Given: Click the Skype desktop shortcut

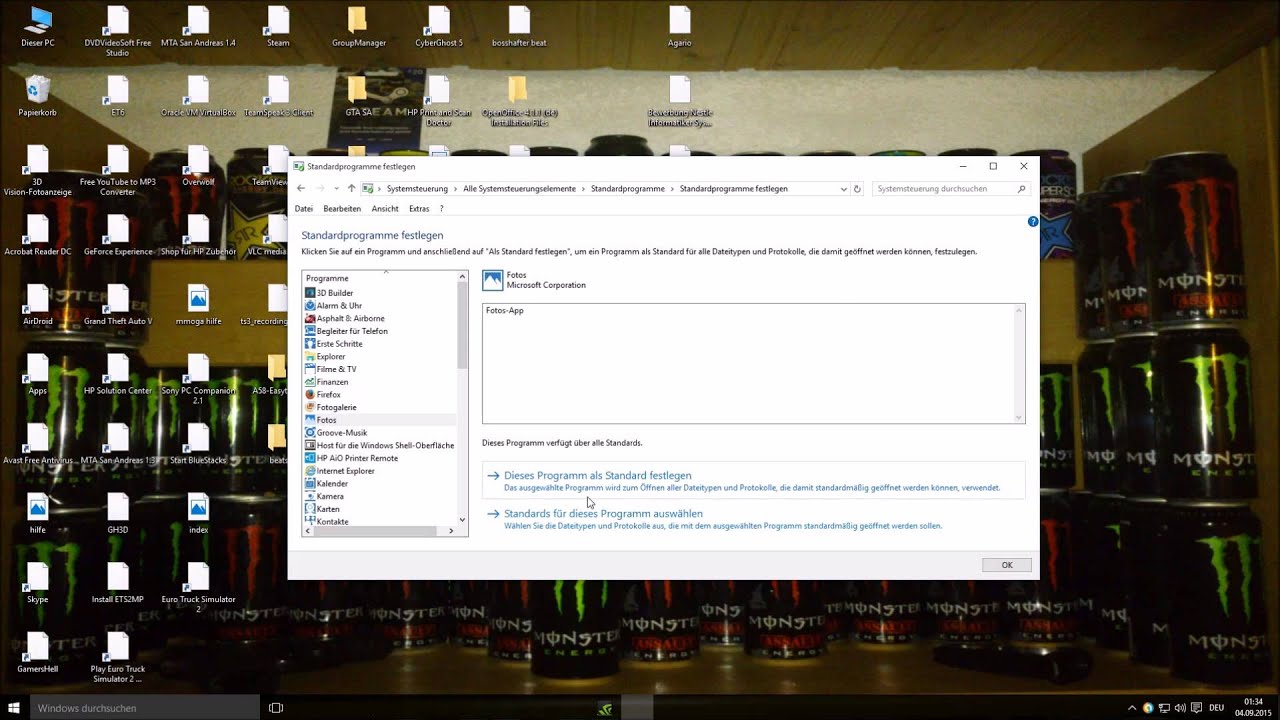Looking at the screenshot, I should point(38,583).
